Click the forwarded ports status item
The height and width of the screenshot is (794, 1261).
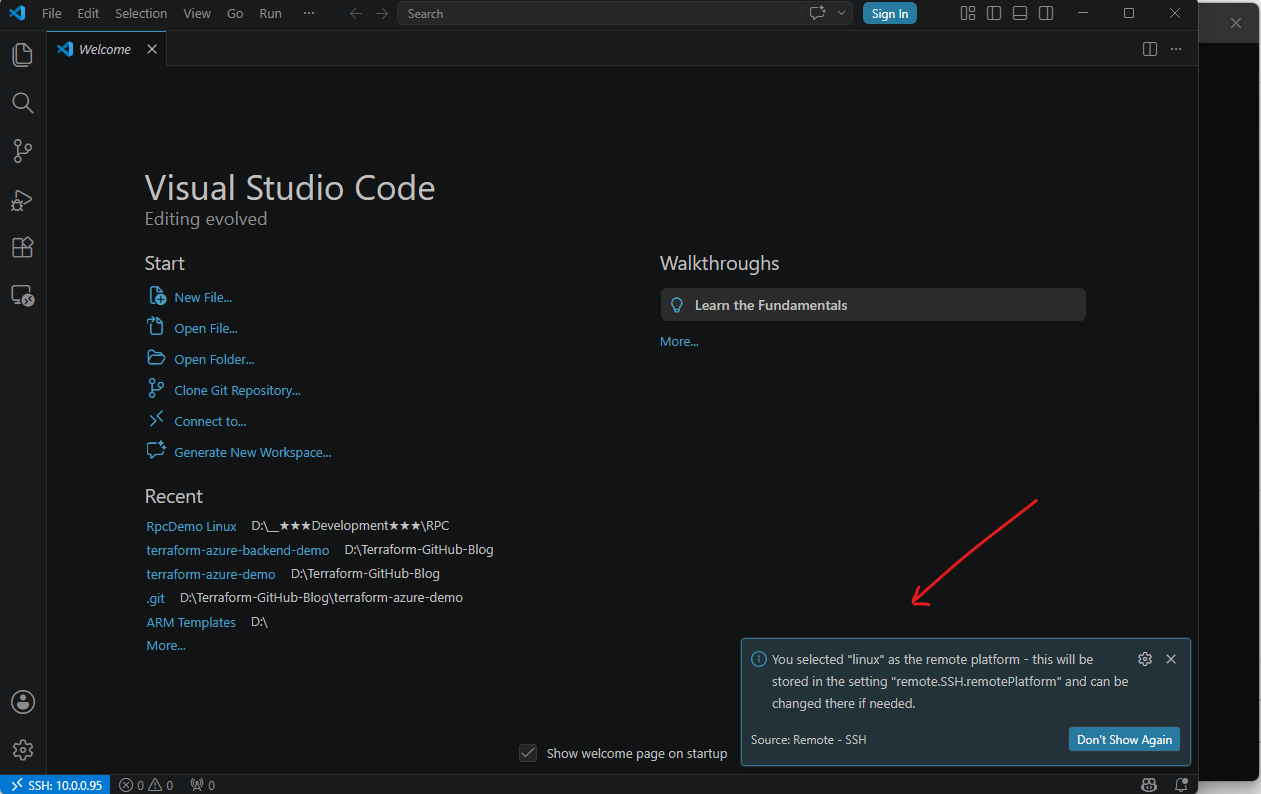coord(202,785)
